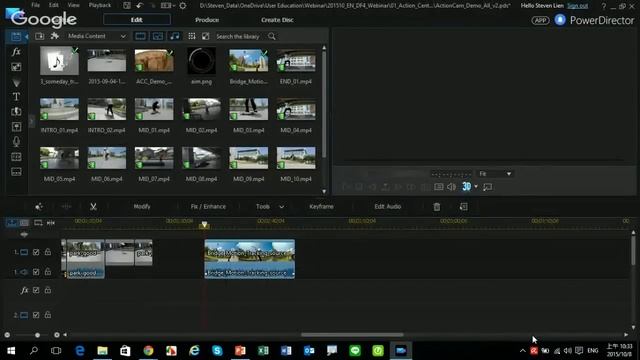Click the Fix / Enhance button
Viewport: 640px width, 360px height.
tap(208, 207)
